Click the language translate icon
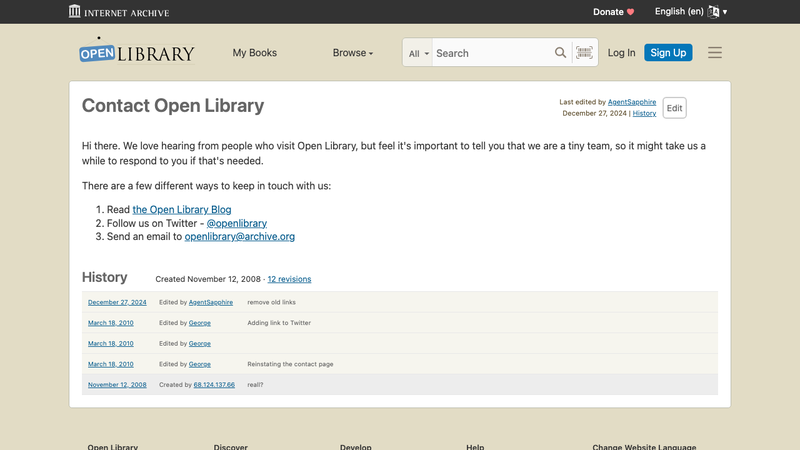This screenshot has width=800, height=450. [713, 12]
